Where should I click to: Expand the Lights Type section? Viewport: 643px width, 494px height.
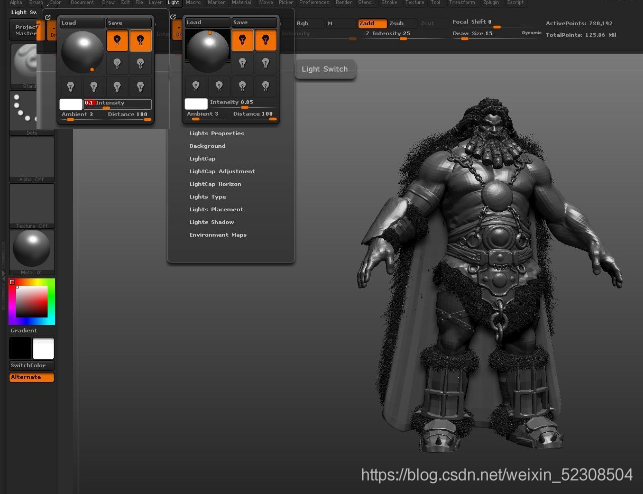tap(207, 197)
